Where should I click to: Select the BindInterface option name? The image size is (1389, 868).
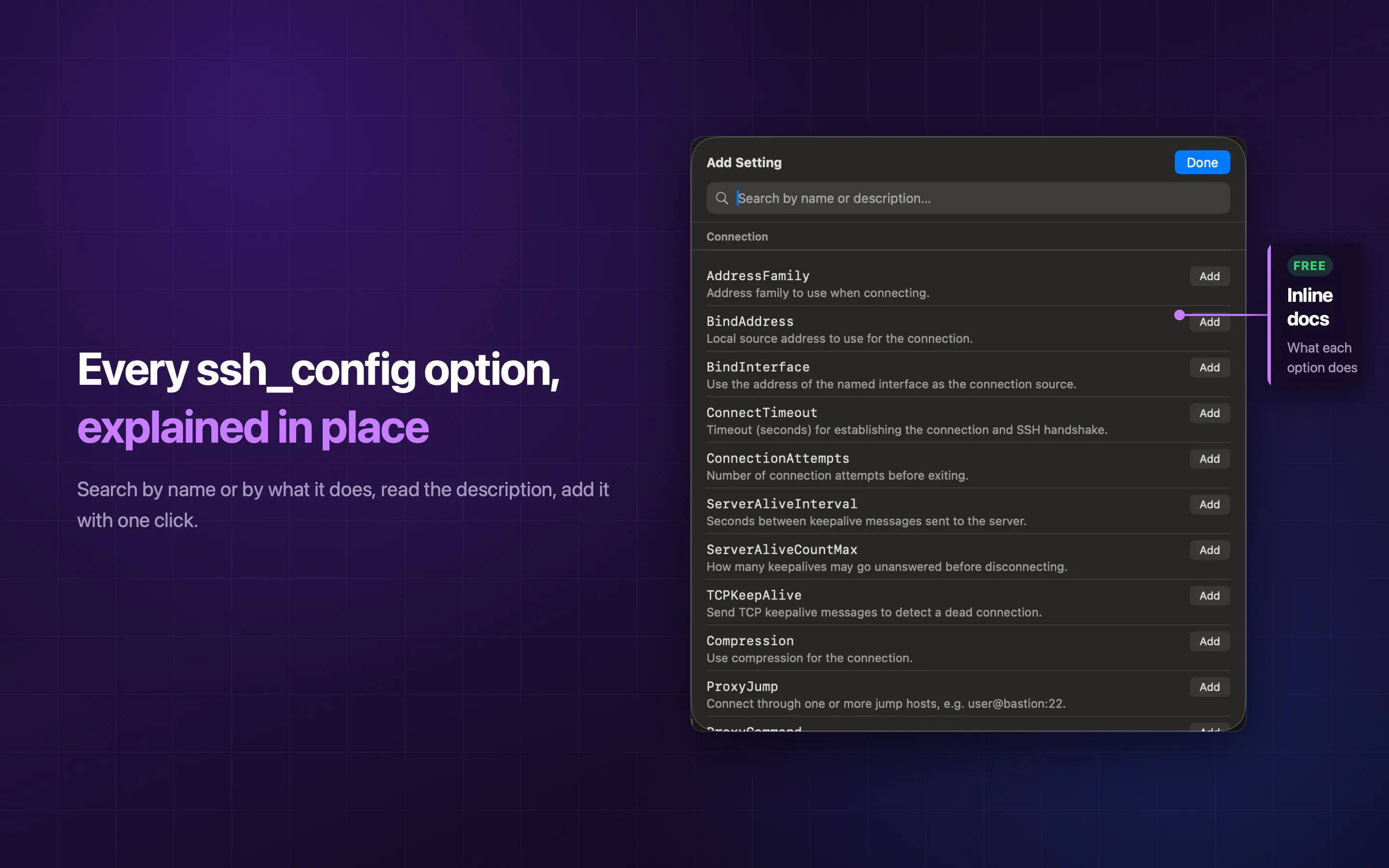(758, 367)
